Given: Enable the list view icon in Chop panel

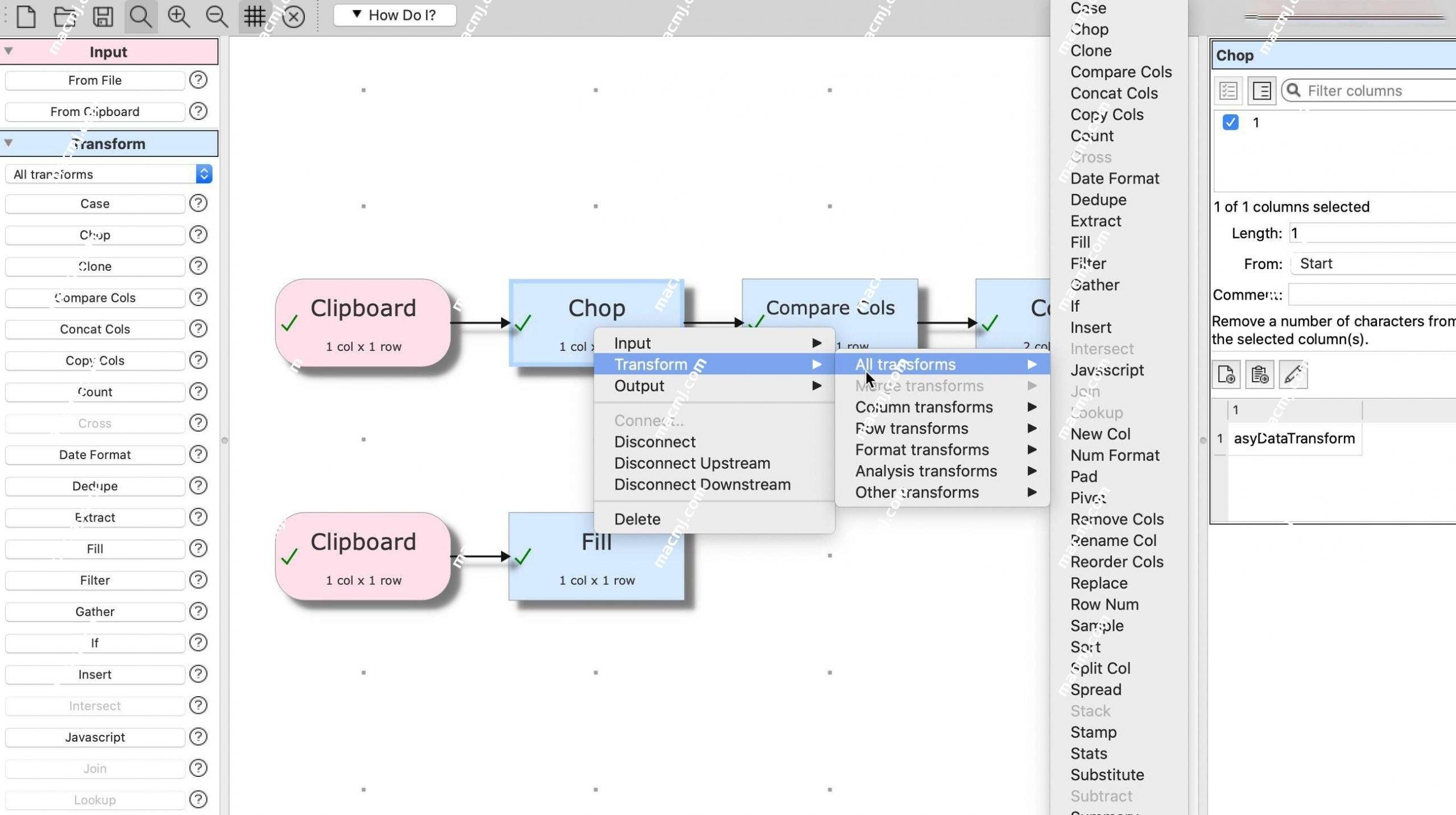Looking at the screenshot, I should pos(1261,91).
